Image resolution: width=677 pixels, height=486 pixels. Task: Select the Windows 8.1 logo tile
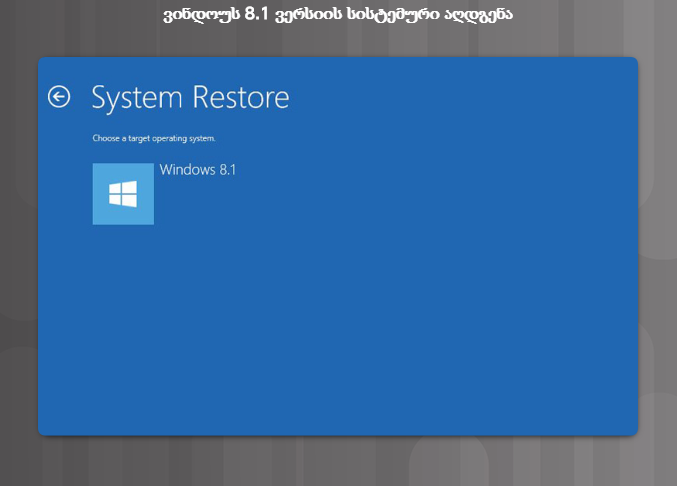point(123,194)
